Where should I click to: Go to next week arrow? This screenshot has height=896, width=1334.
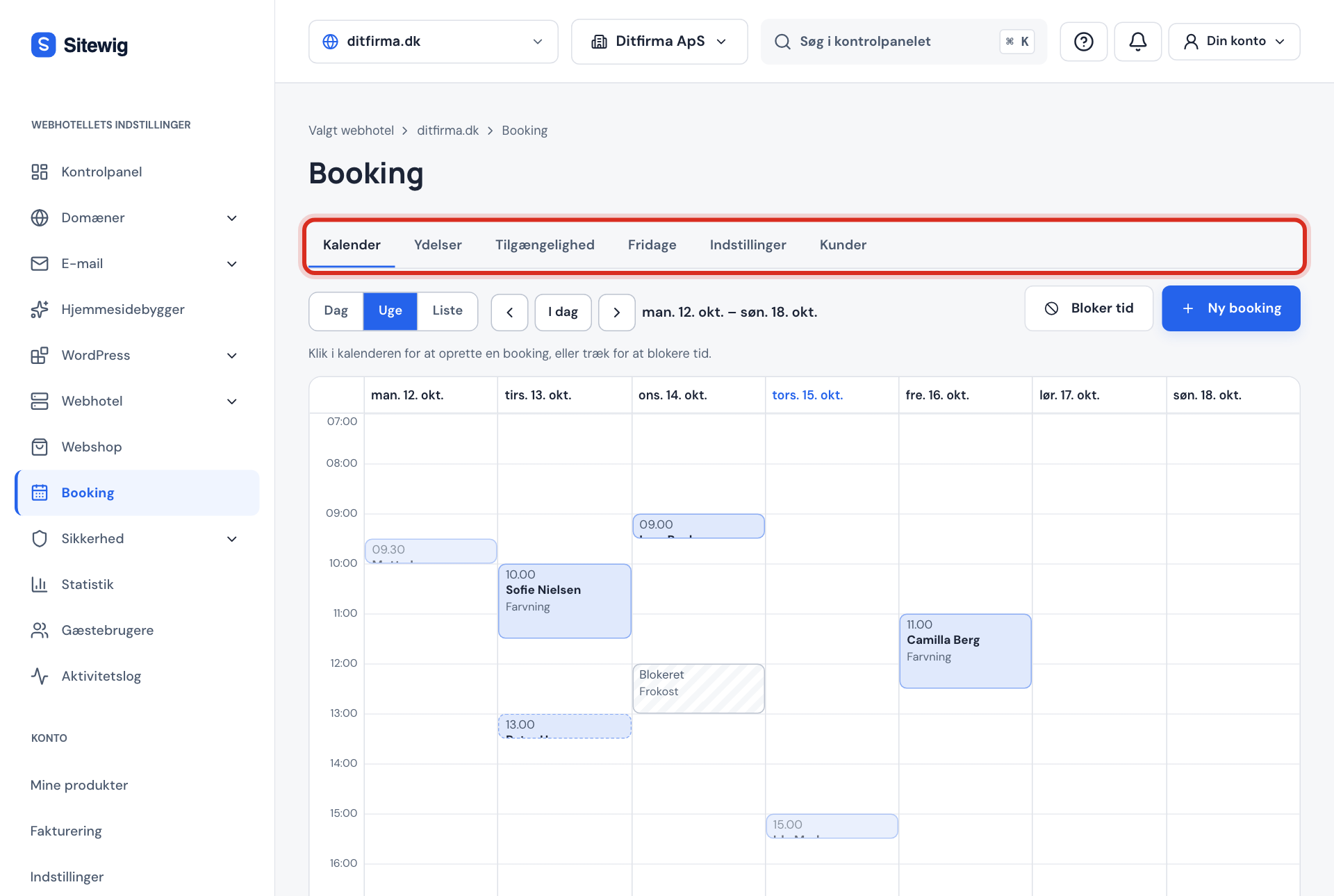point(616,312)
